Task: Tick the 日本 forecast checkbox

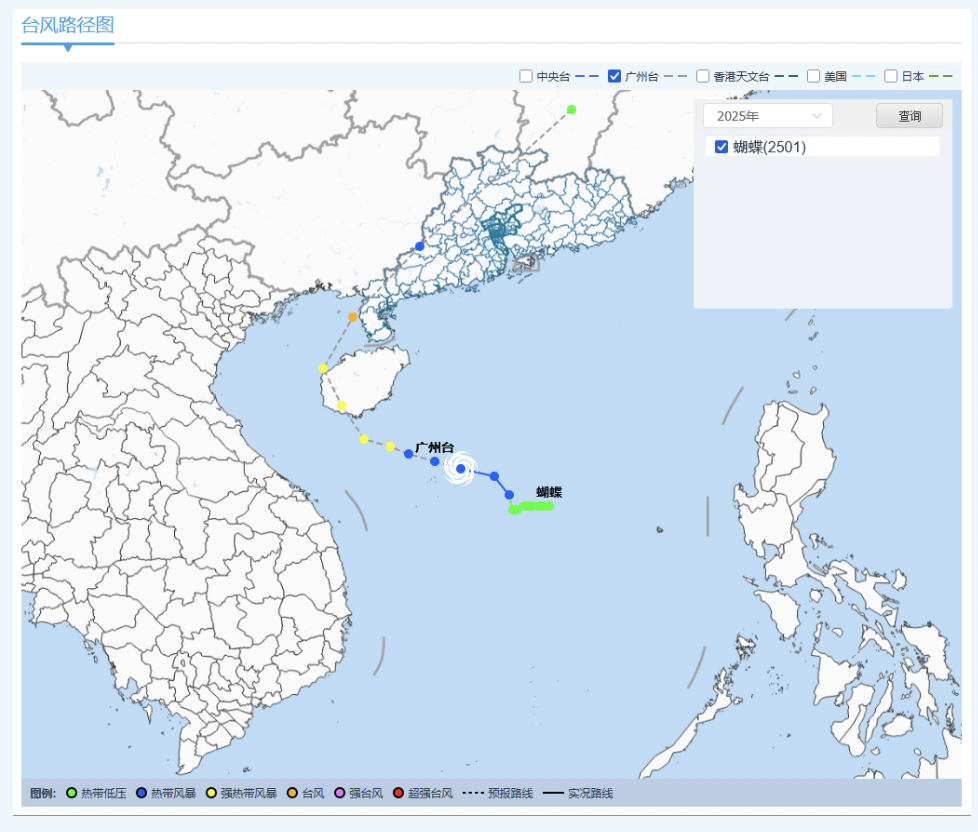Action: click(891, 76)
